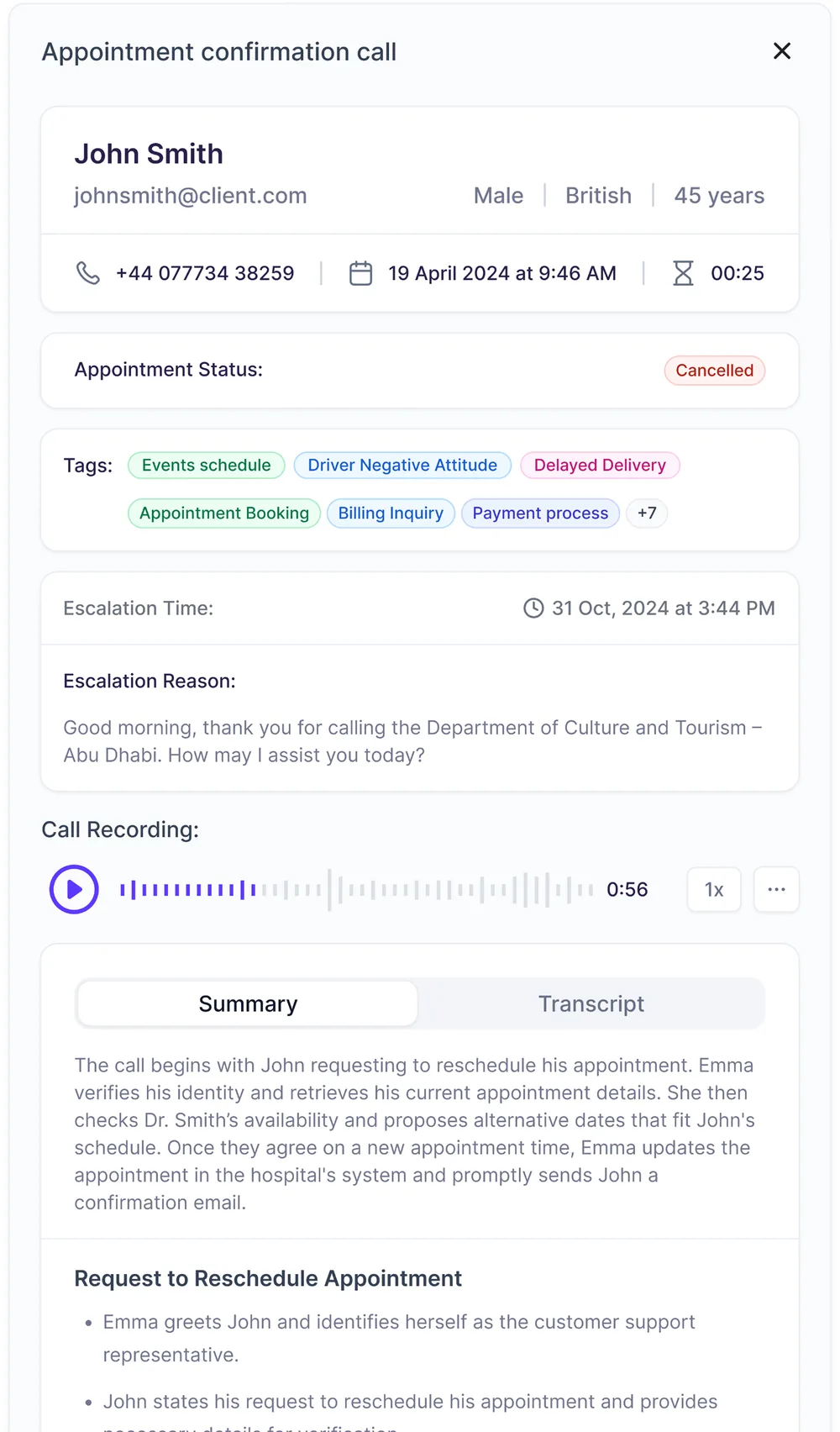The height and width of the screenshot is (1432, 840).
Task: Click the Cancelled status badge
Action: point(715,371)
